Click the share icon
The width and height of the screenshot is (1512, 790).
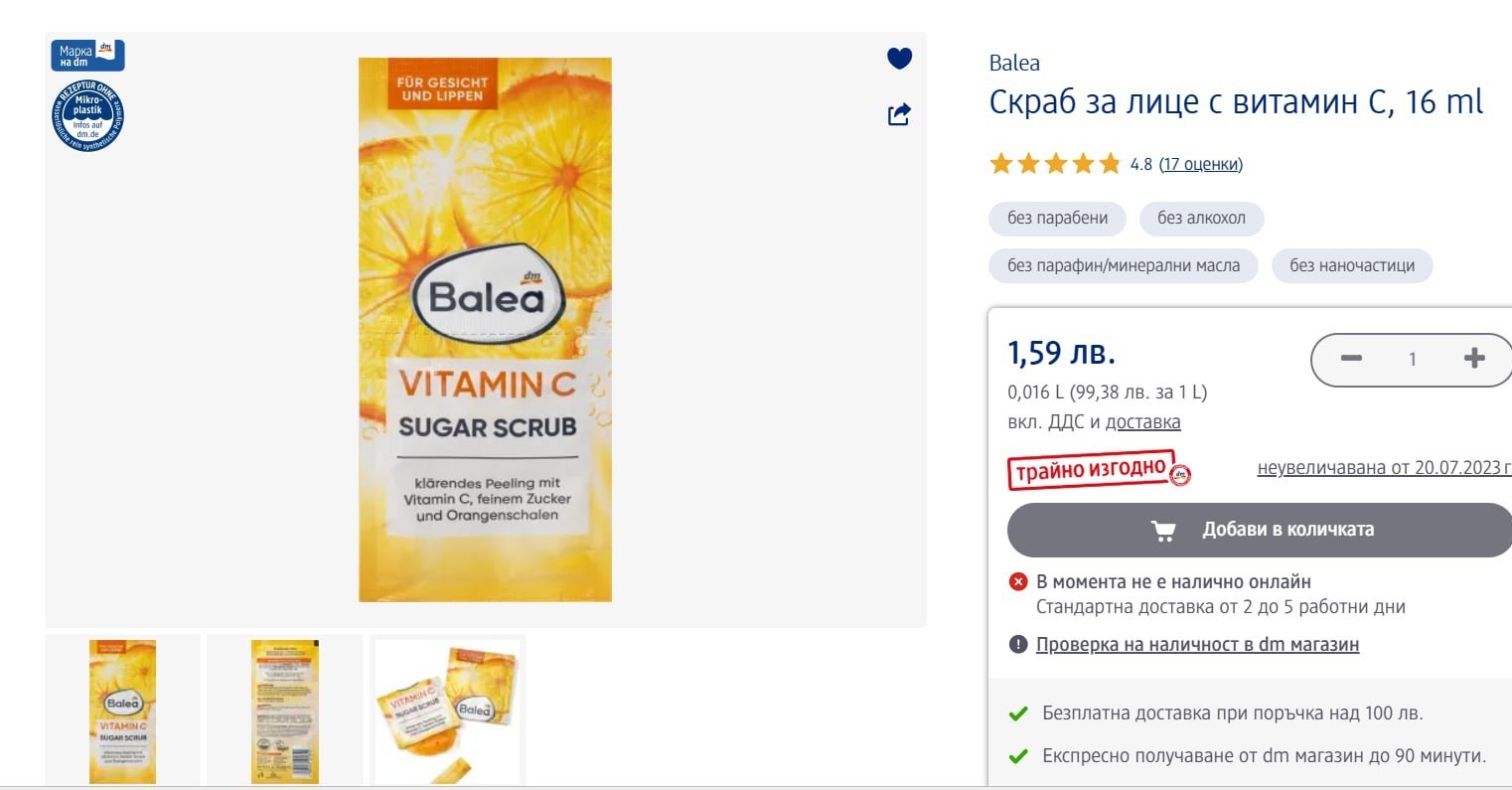899,114
